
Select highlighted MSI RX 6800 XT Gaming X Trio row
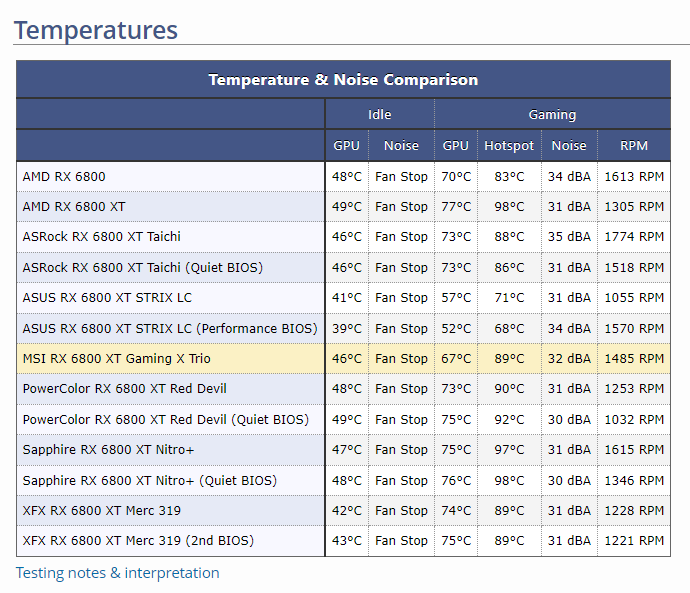pos(116,358)
